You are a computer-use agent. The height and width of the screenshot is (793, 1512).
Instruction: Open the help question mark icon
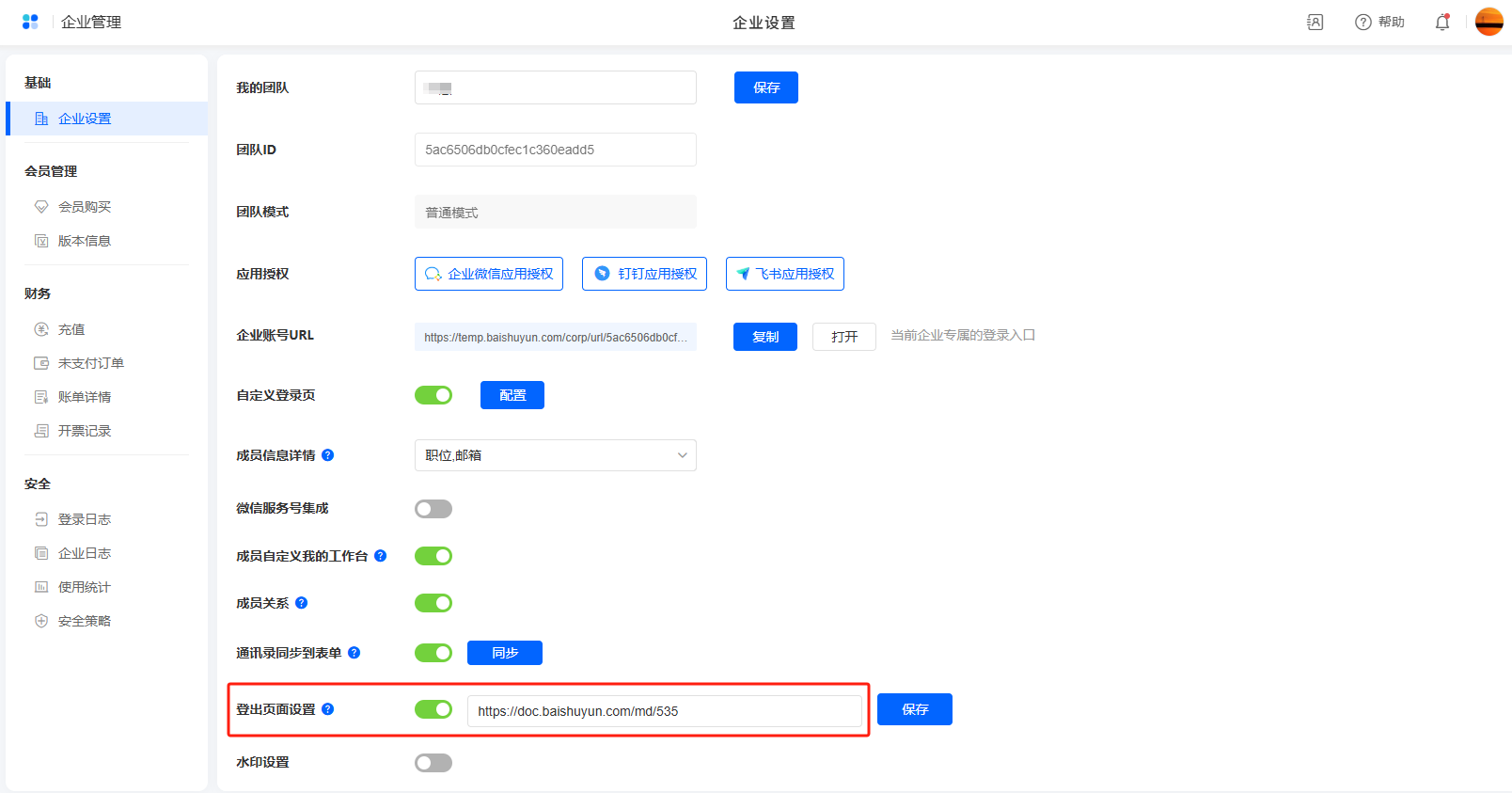click(1363, 23)
